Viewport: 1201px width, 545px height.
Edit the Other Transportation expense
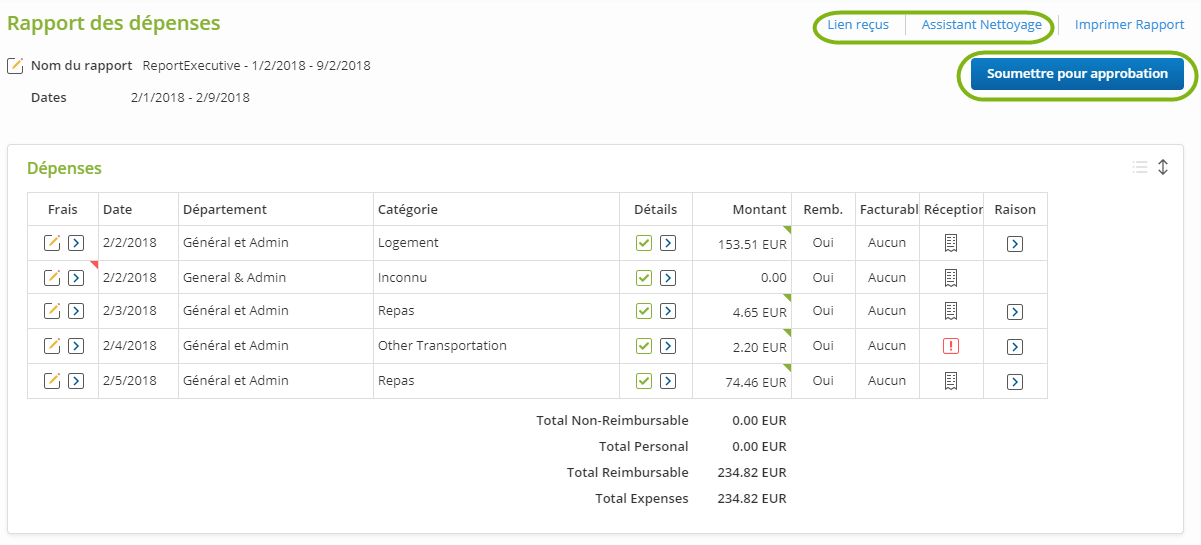52,346
